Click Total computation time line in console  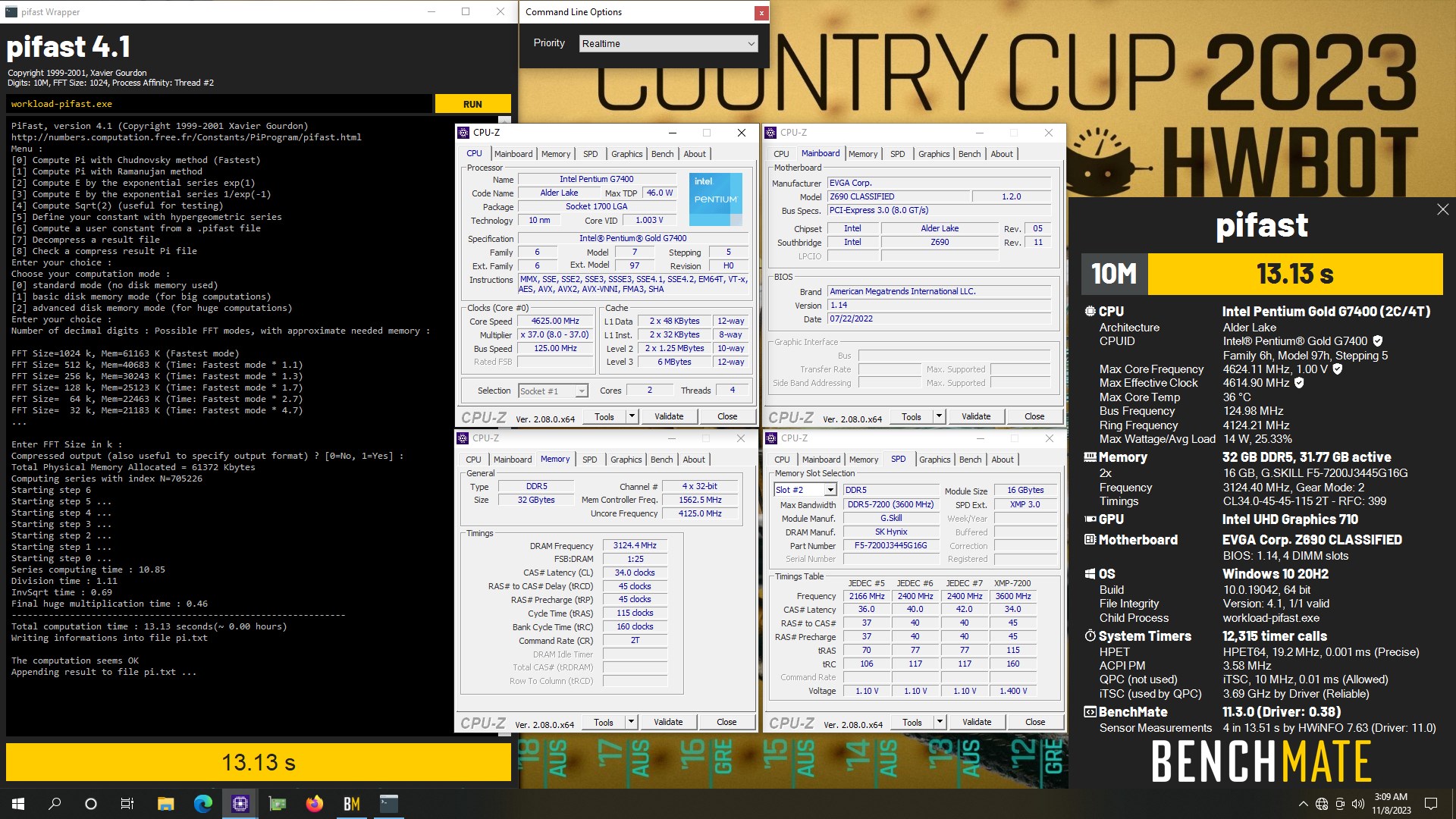(149, 626)
